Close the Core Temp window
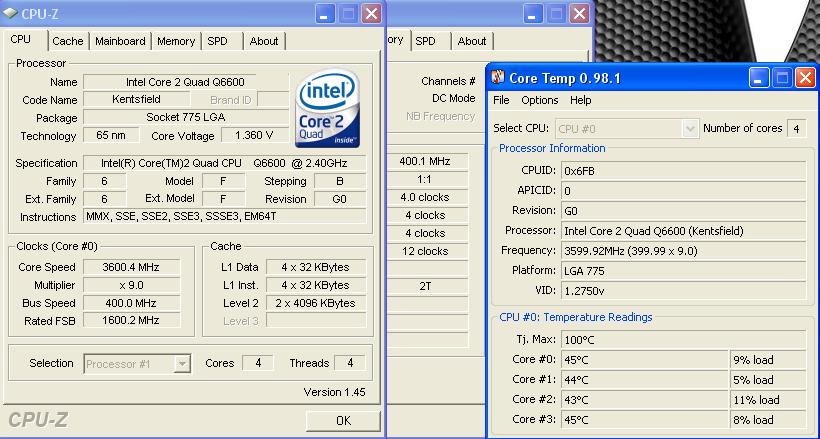820x439 pixels. [x=805, y=78]
